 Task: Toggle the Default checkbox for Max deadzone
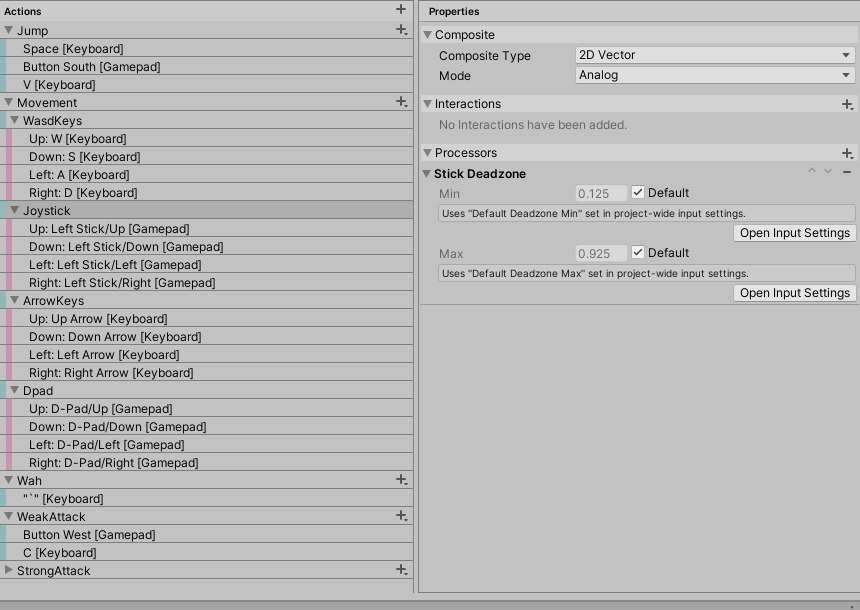click(637, 252)
